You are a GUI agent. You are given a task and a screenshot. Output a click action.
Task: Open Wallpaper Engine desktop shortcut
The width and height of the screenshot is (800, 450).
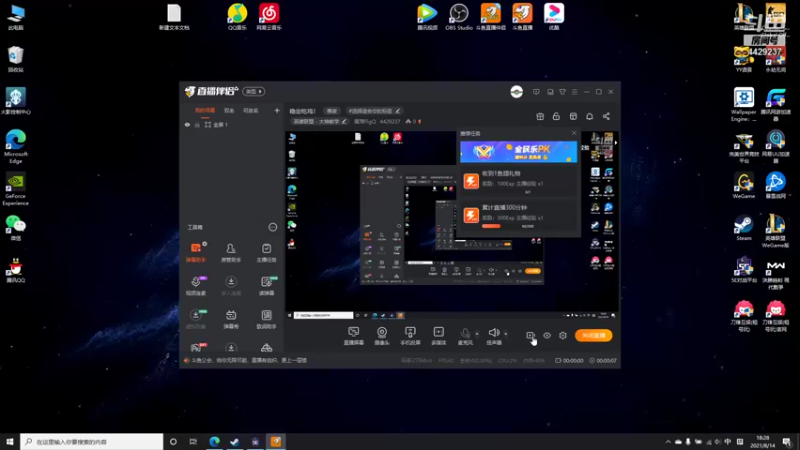pyautogui.click(x=743, y=105)
